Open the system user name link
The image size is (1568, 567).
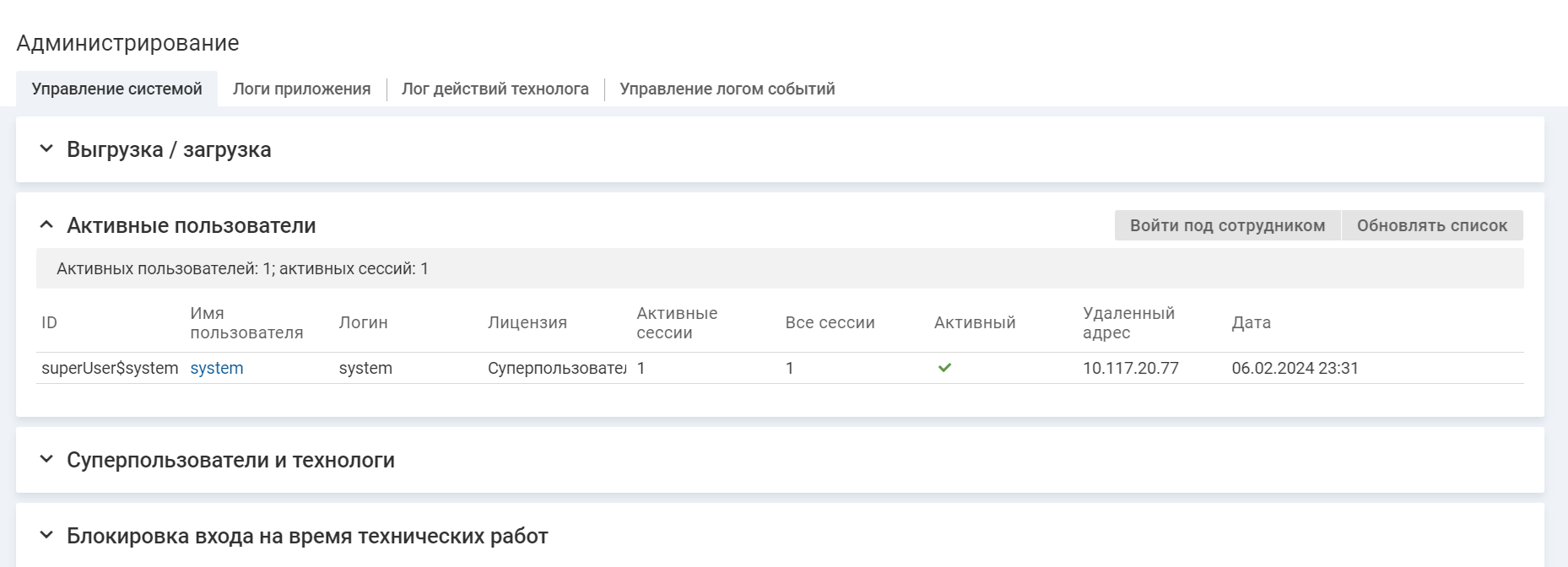[x=217, y=368]
